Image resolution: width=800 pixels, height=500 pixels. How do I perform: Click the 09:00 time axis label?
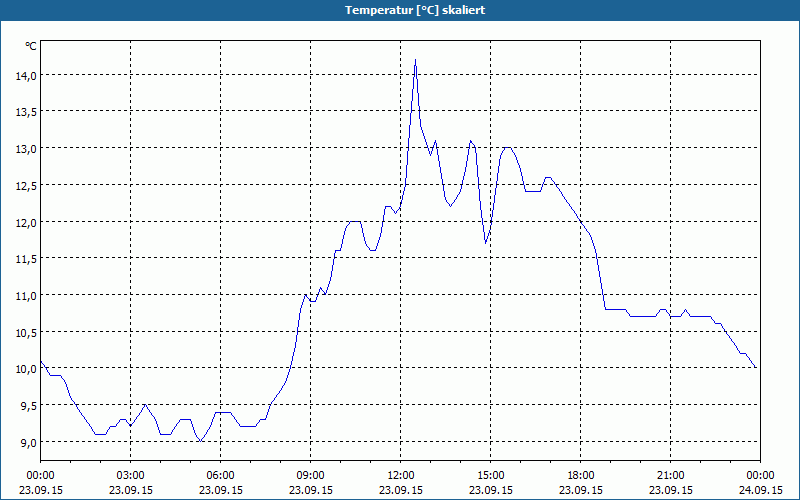[311, 476]
